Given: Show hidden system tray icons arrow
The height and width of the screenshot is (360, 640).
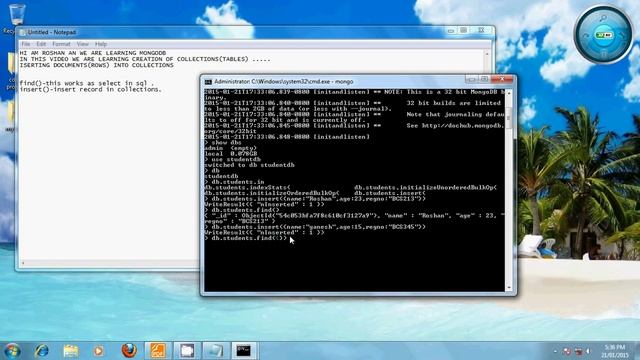Looking at the screenshot, I should tap(556, 351).
